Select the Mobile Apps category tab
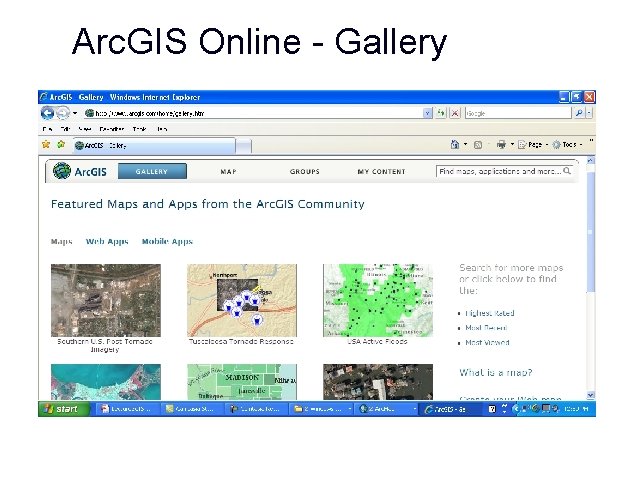640x480 pixels. (167, 242)
